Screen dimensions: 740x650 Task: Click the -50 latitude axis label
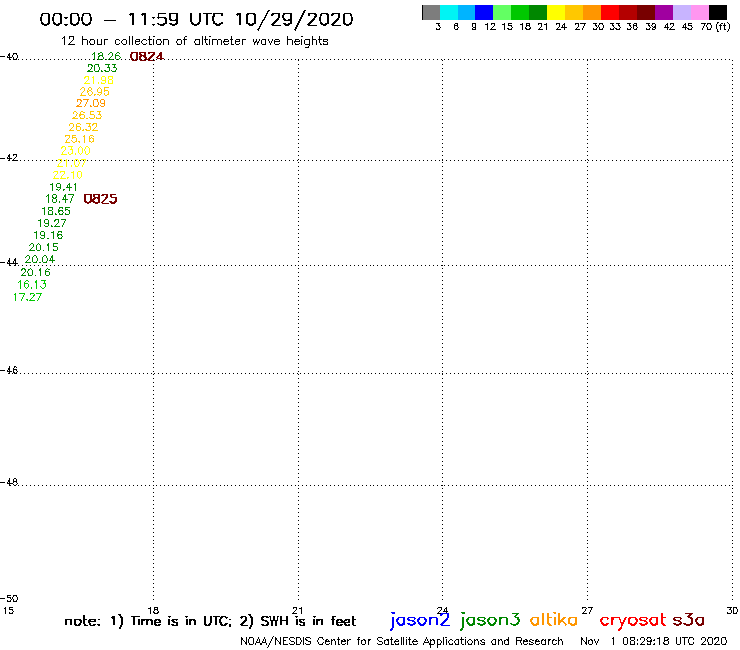coord(9,599)
